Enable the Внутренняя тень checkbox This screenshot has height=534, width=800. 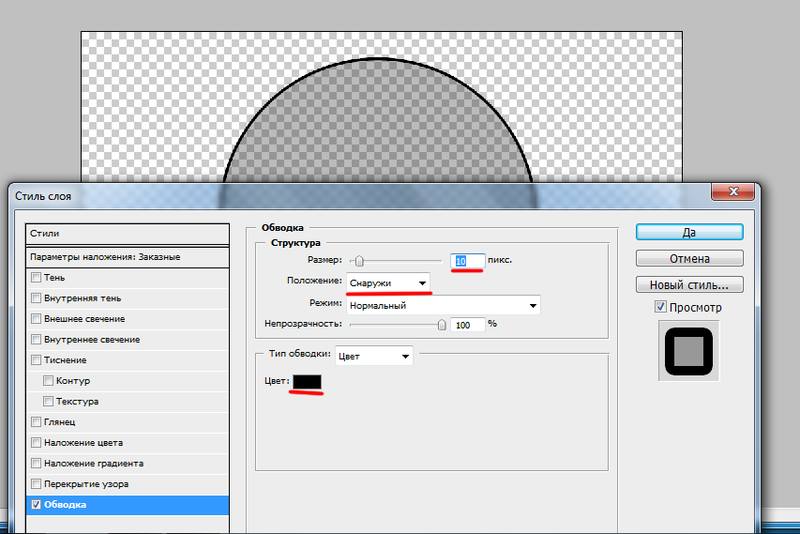tap(36, 298)
